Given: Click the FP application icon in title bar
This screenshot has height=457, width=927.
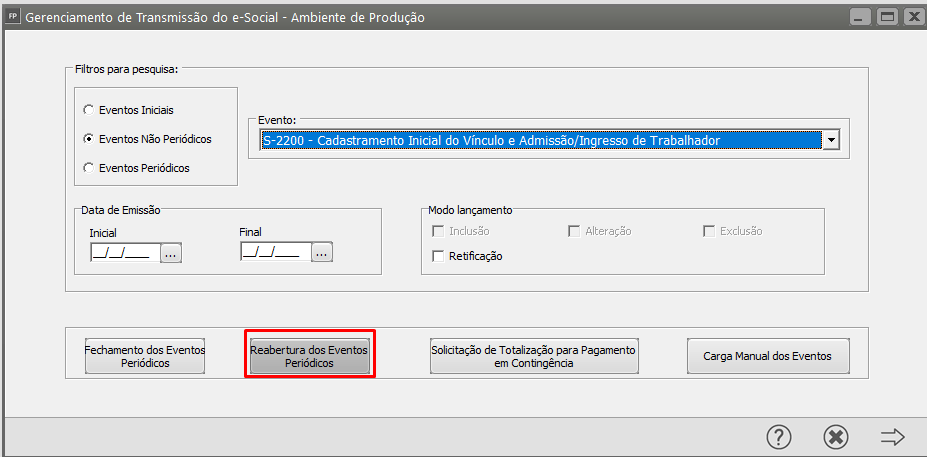Looking at the screenshot, I should tap(13, 17).
